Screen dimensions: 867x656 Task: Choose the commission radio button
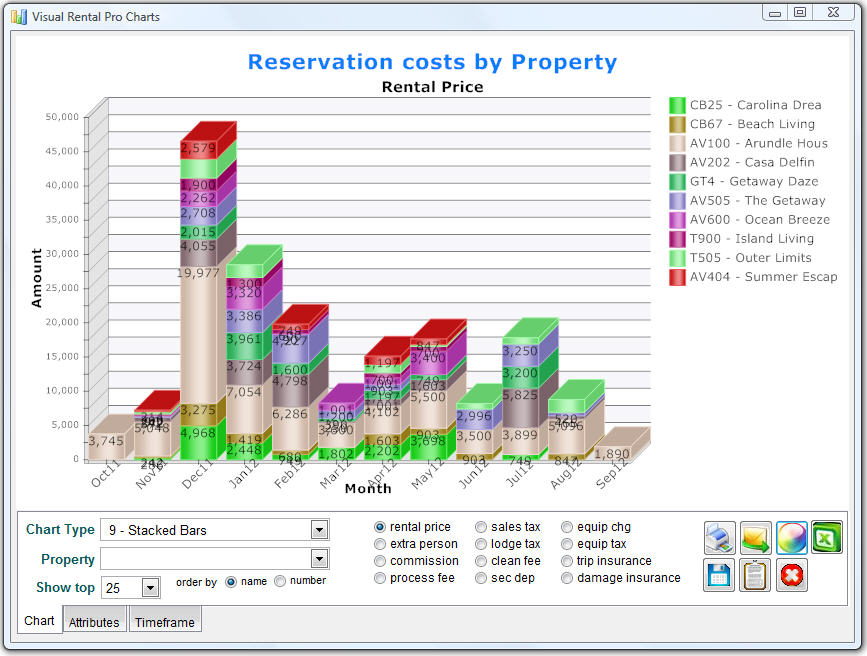click(x=380, y=561)
